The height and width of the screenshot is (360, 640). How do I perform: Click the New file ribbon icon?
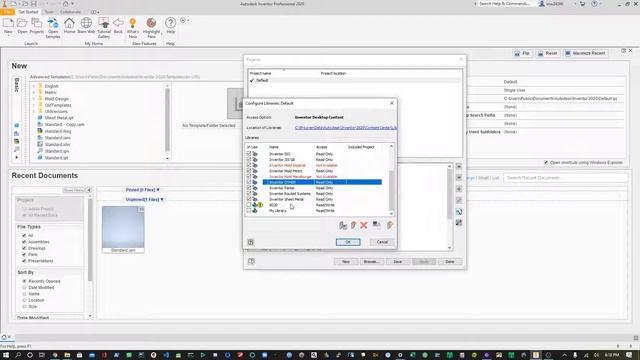[8, 23]
